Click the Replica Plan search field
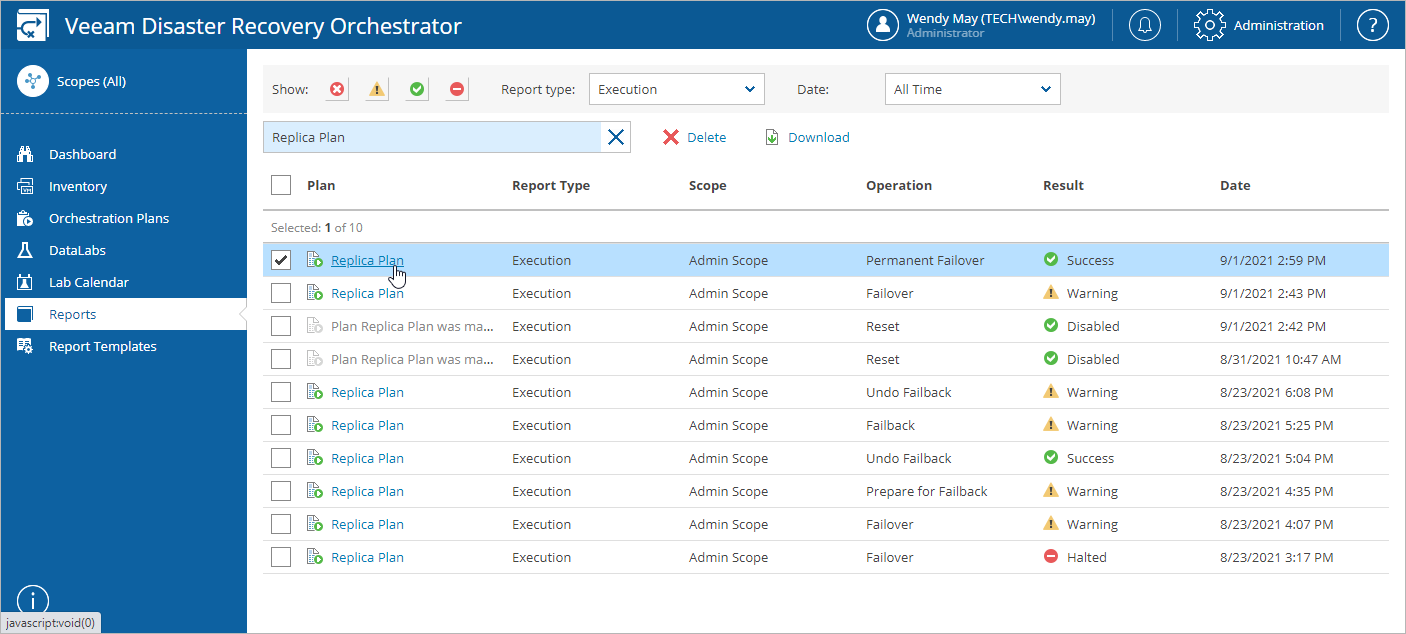The width and height of the screenshot is (1406, 634). [432, 137]
